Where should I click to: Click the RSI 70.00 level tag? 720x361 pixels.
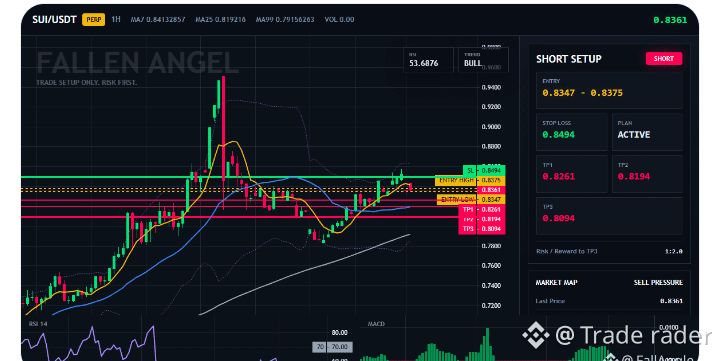tap(333, 347)
